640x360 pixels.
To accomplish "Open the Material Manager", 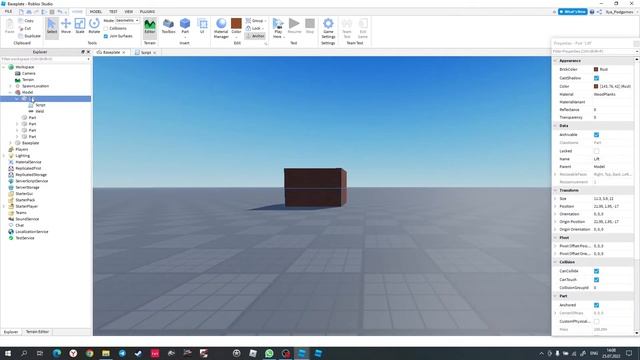I will click(x=221, y=28).
